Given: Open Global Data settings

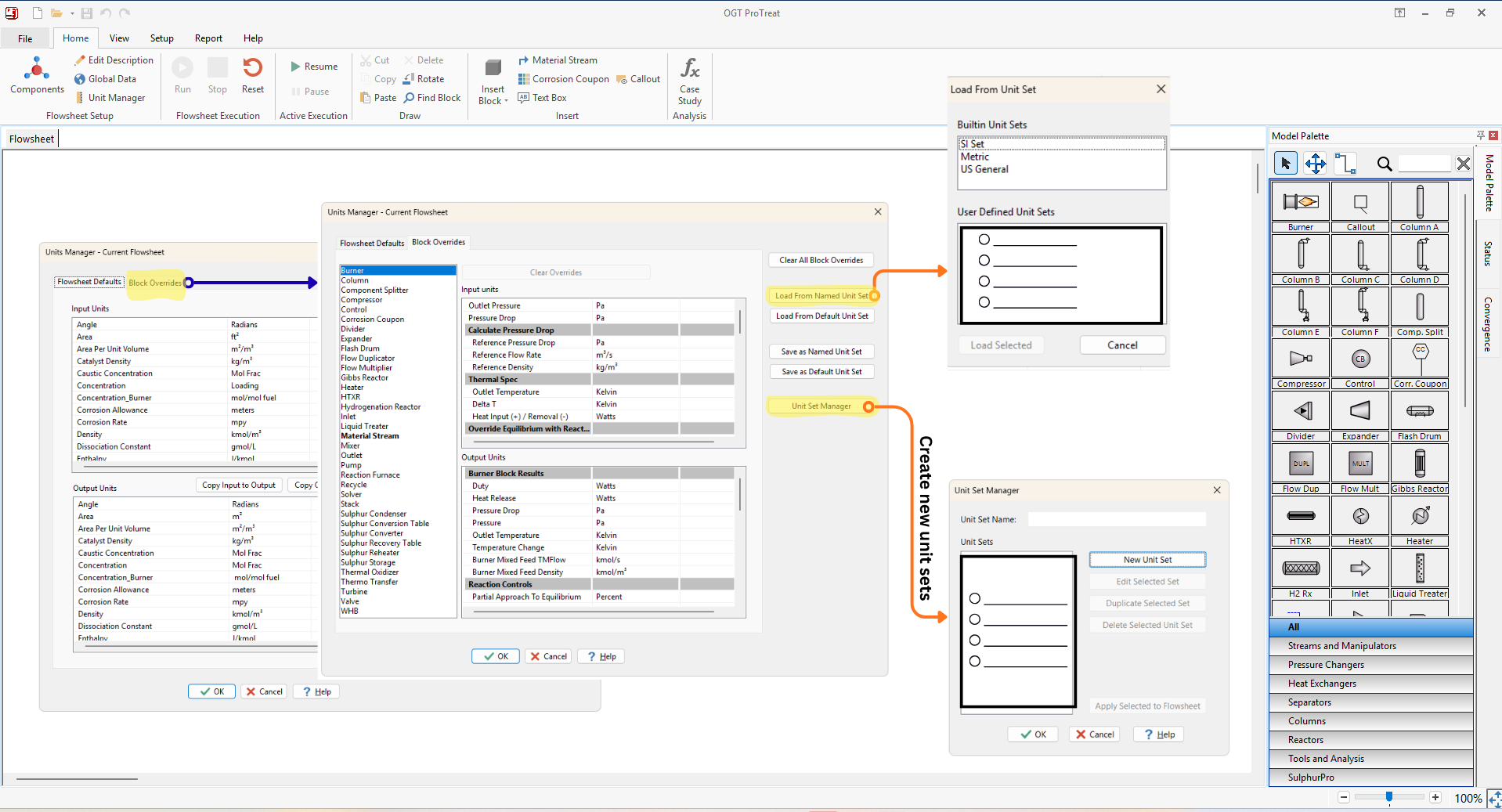Looking at the screenshot, I should point(105,79).
